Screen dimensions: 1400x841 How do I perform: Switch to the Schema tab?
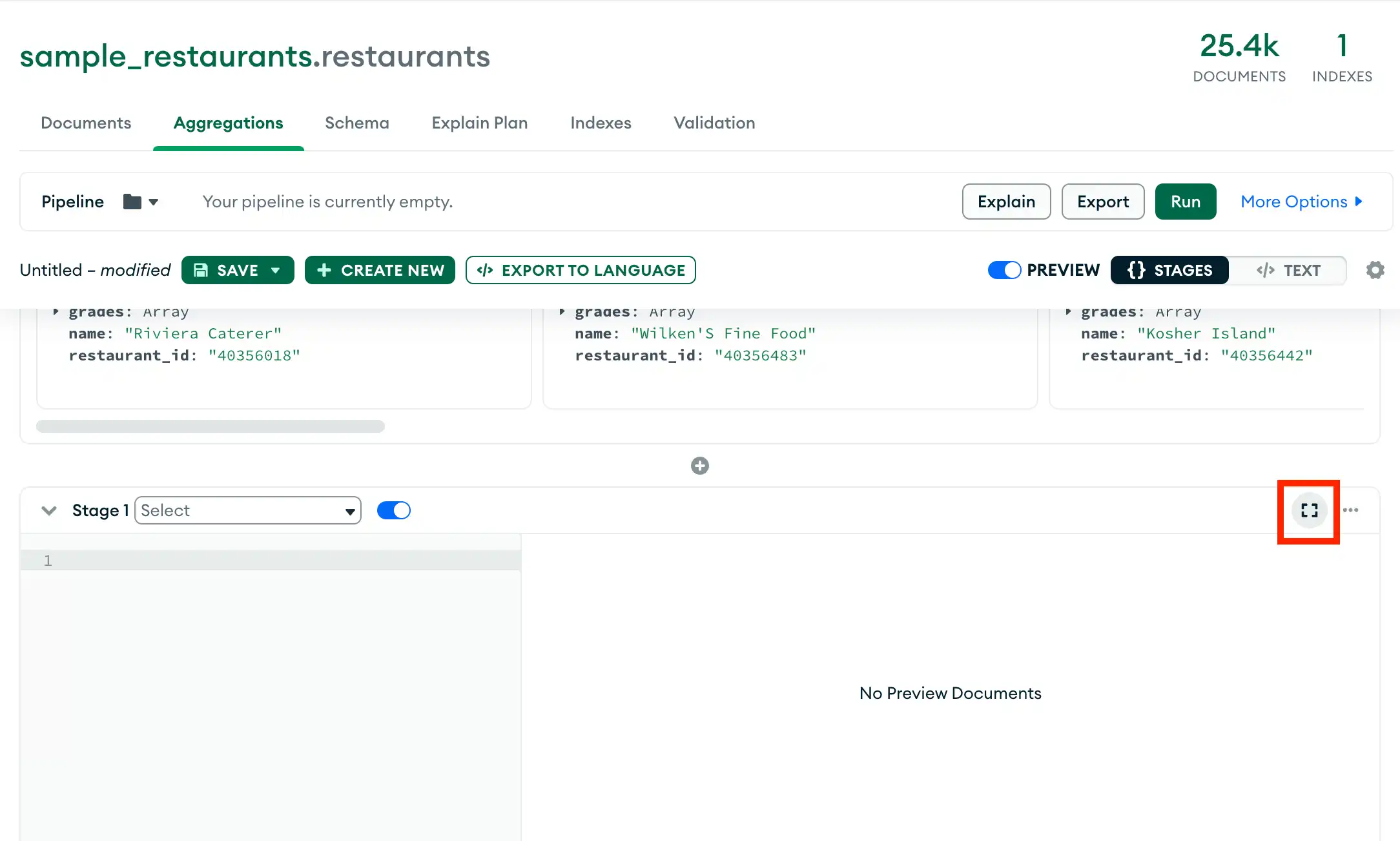pyautogui.click(x=357, y=123)
